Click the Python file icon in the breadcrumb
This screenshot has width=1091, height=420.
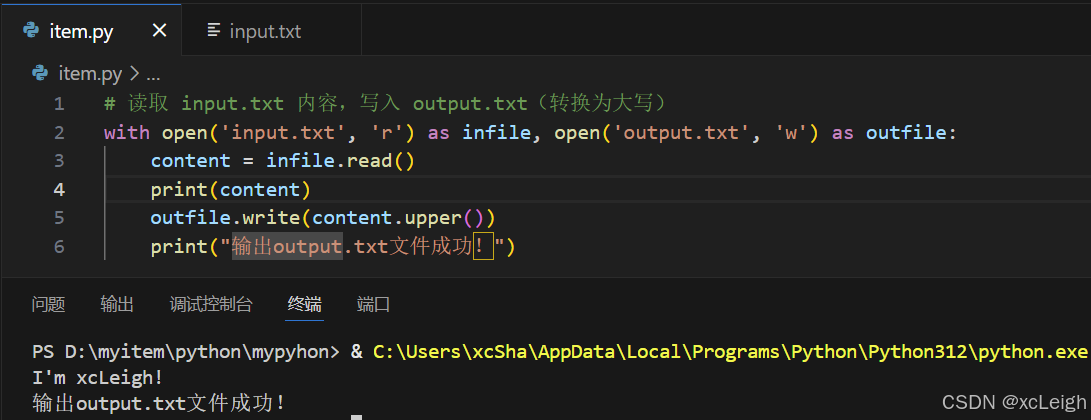point(40,73)
